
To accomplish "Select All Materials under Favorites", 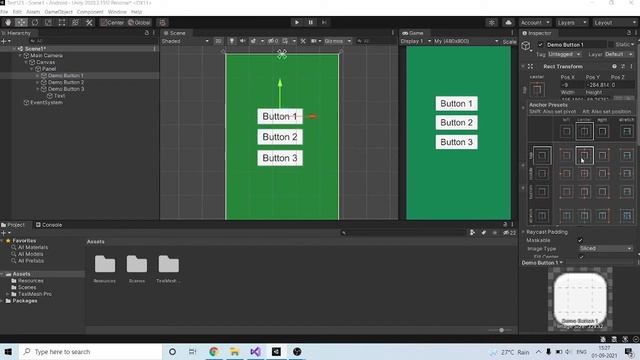I will (x=33, y=247).
